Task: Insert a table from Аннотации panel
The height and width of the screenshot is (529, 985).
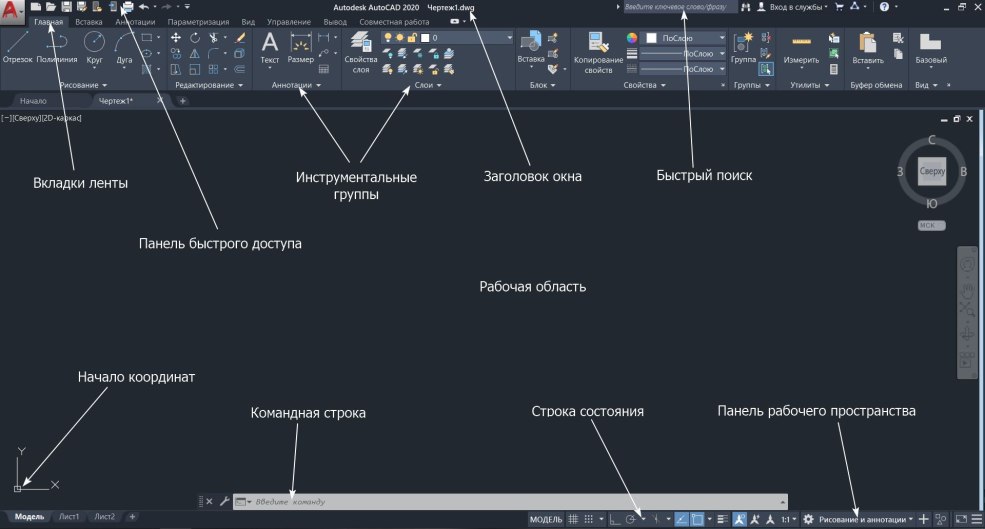Action: [x=324, y=69]
